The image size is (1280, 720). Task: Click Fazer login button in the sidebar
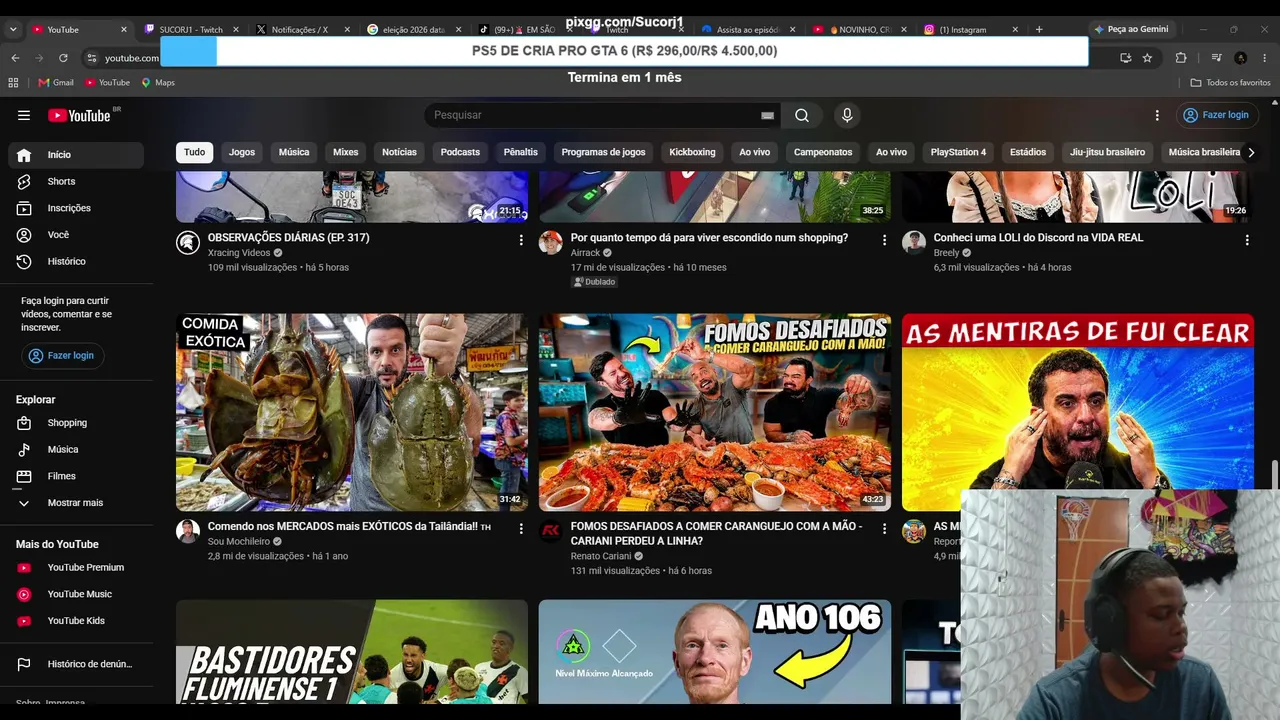pos(63,355)
